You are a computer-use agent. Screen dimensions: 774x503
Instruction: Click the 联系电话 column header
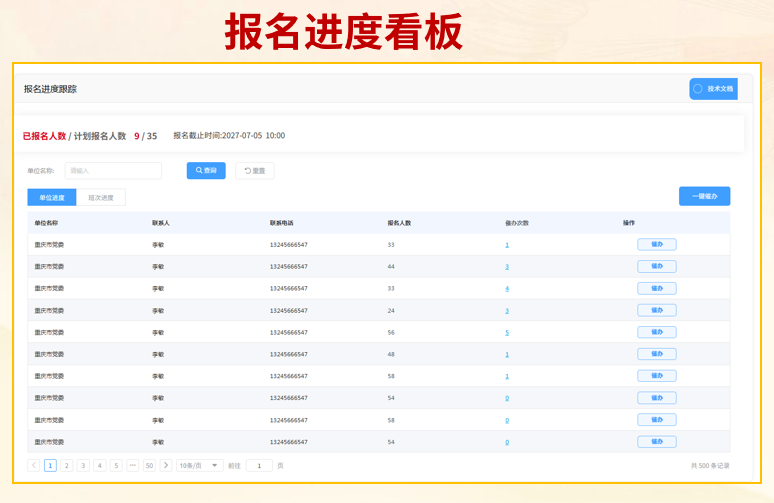[x=281, y=223]
